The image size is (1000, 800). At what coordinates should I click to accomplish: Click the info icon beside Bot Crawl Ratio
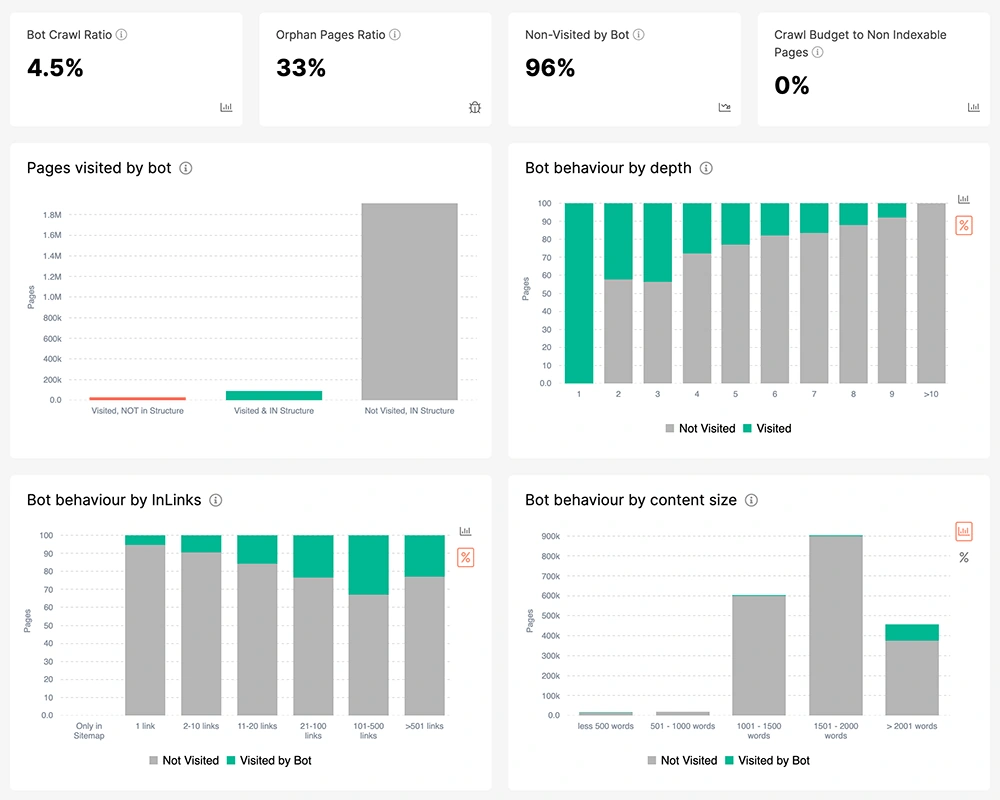122,35
